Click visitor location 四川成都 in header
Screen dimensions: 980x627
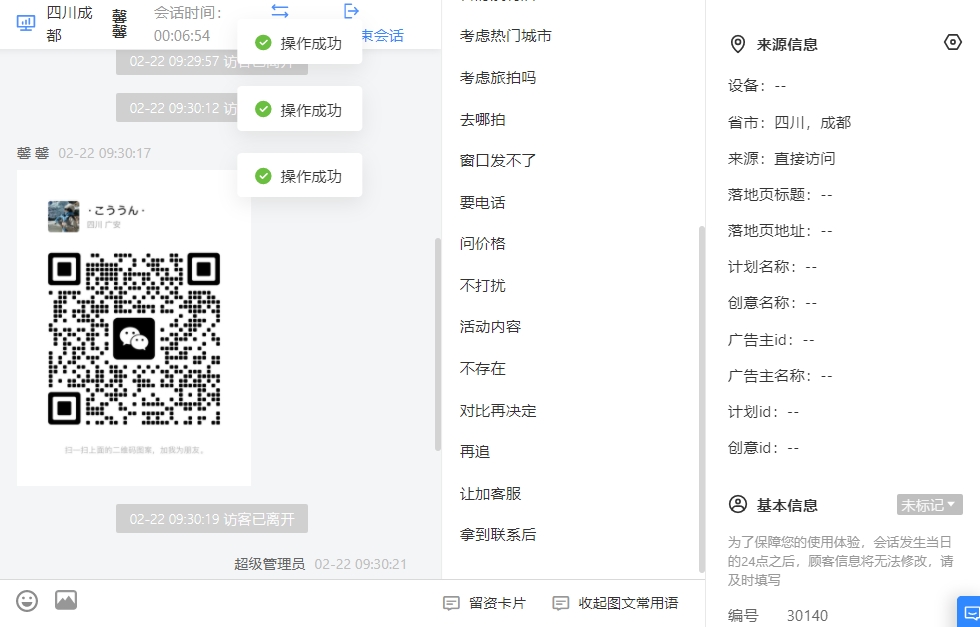pos(69,24)
